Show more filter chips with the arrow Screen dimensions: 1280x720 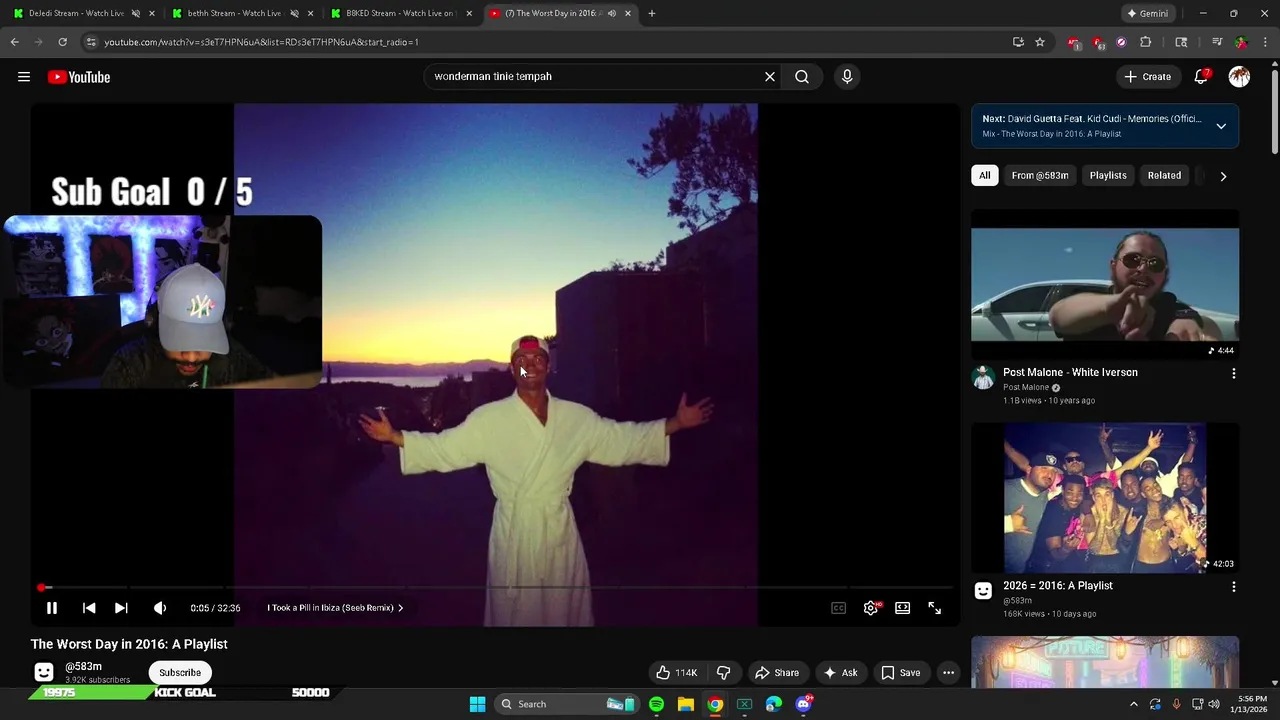(x=1223, y=176)
